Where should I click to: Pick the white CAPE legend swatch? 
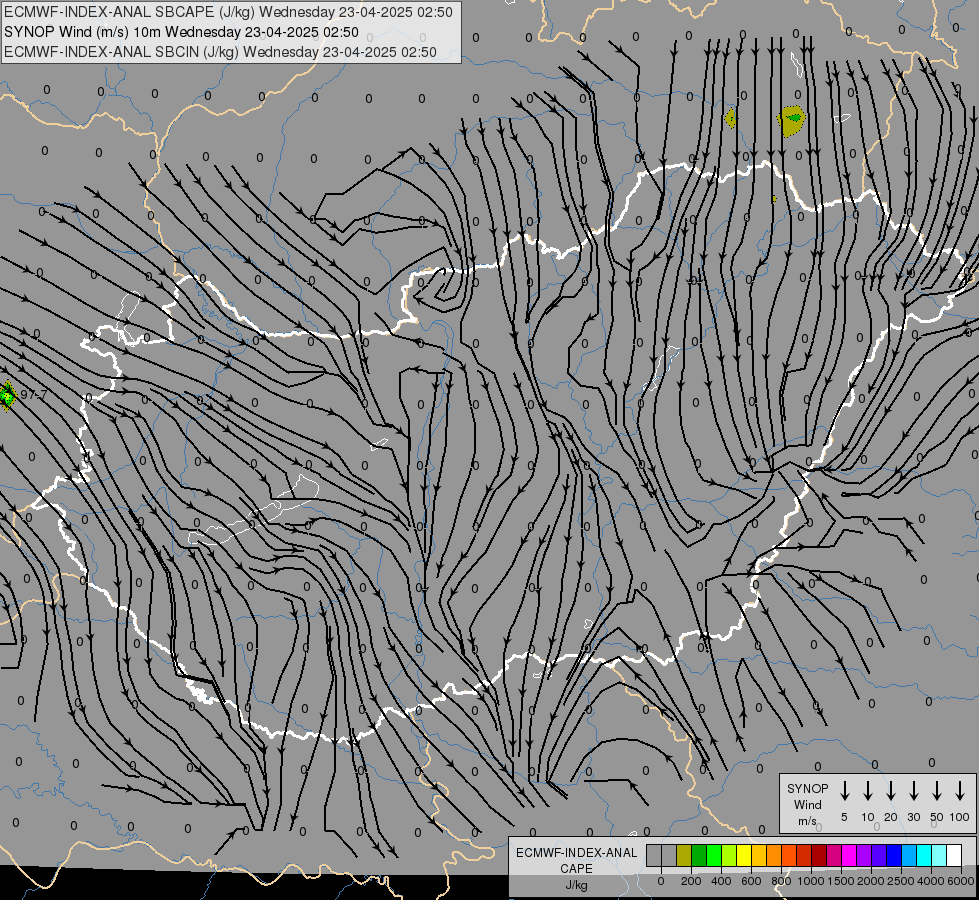953,855
